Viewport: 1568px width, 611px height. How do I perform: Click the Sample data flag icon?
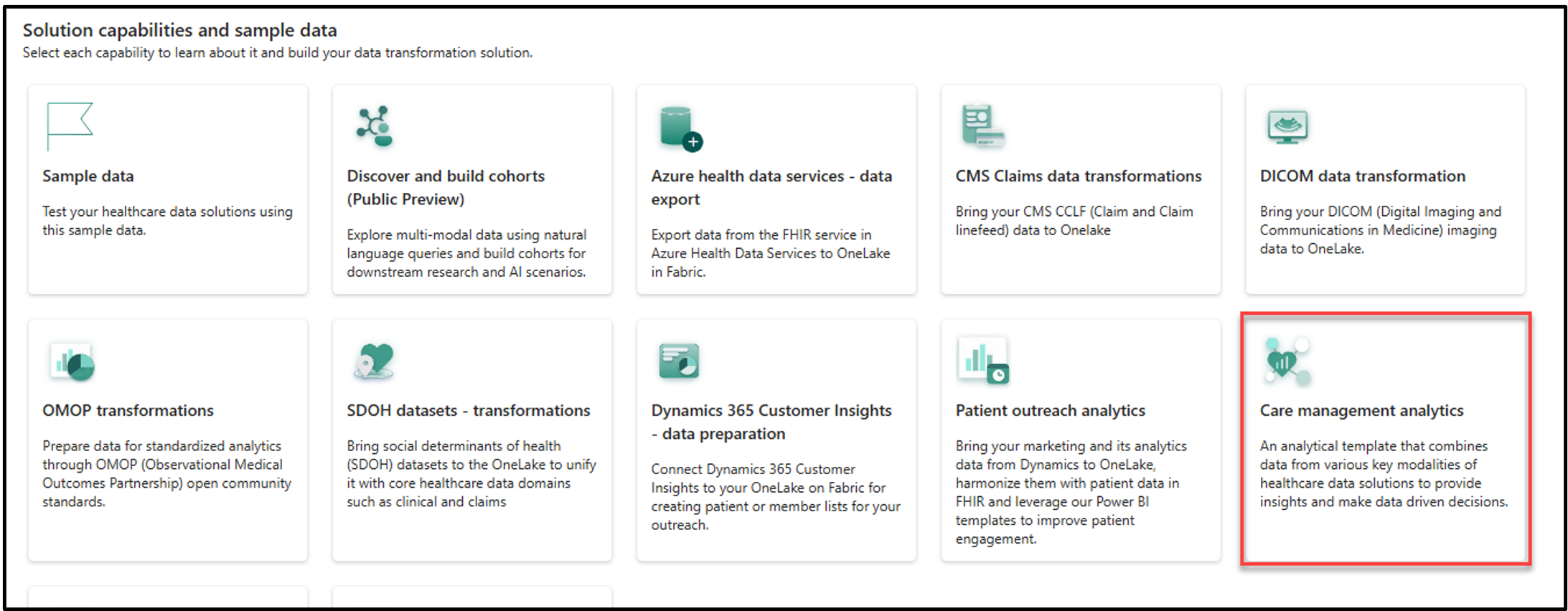pyautogui.click(x=70, y=126)
